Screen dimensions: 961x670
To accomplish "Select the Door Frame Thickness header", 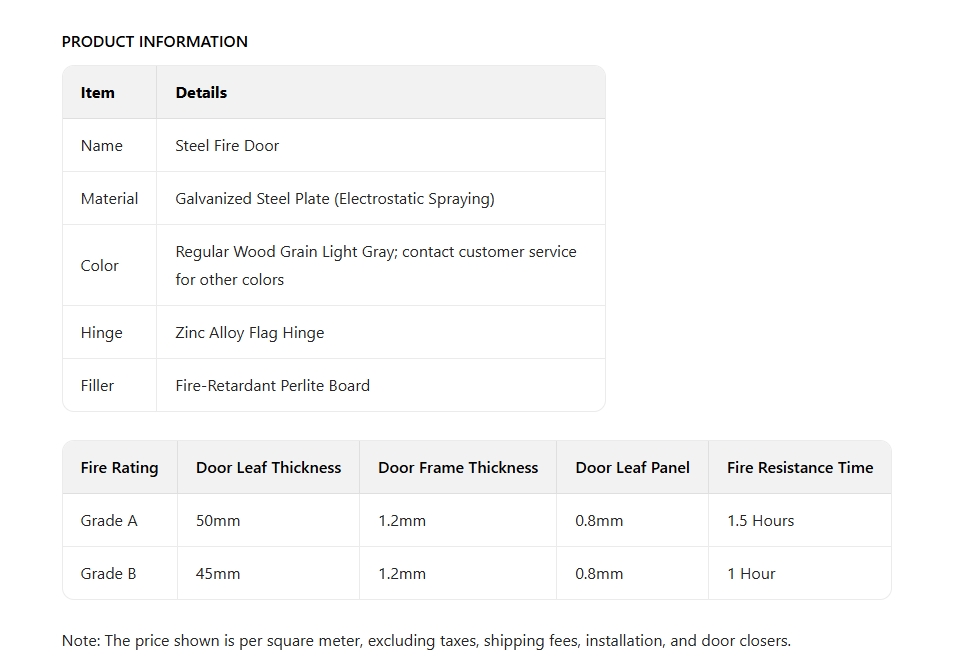I will (458, 468).
